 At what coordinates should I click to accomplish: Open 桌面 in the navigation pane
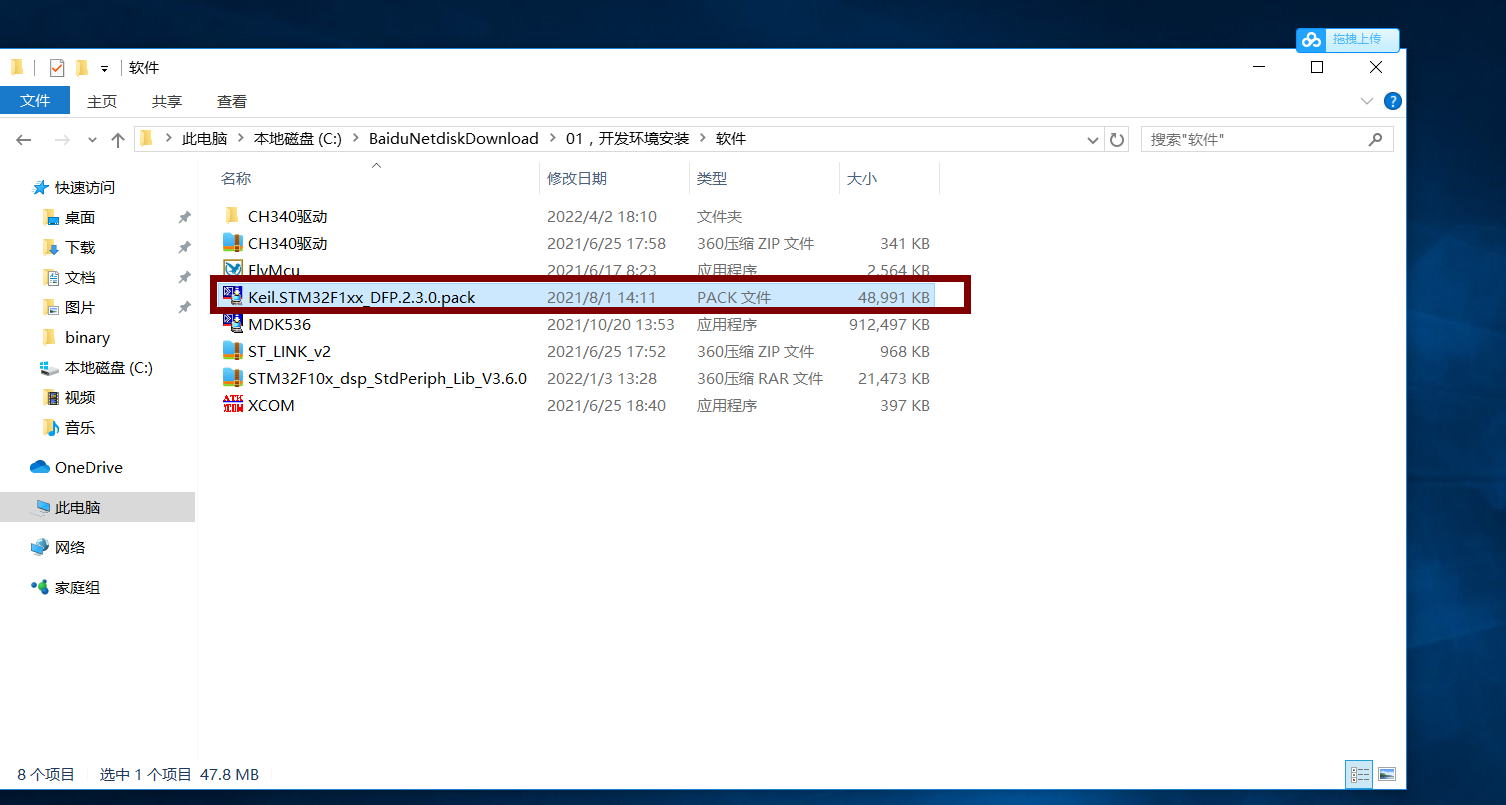(80, 217)
